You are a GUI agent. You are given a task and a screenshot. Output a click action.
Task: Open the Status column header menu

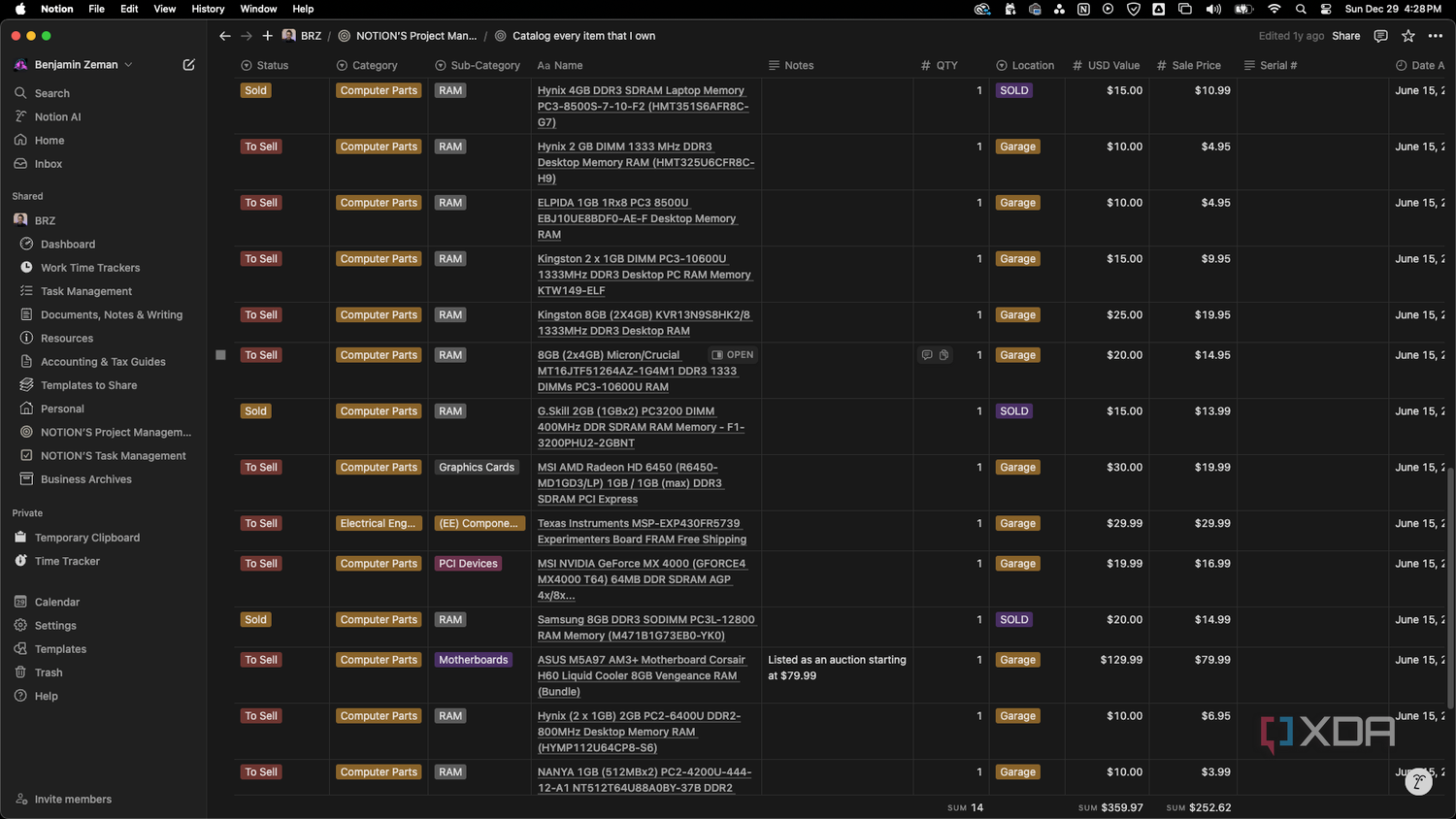pyautogui.click(x=265, y=65)
